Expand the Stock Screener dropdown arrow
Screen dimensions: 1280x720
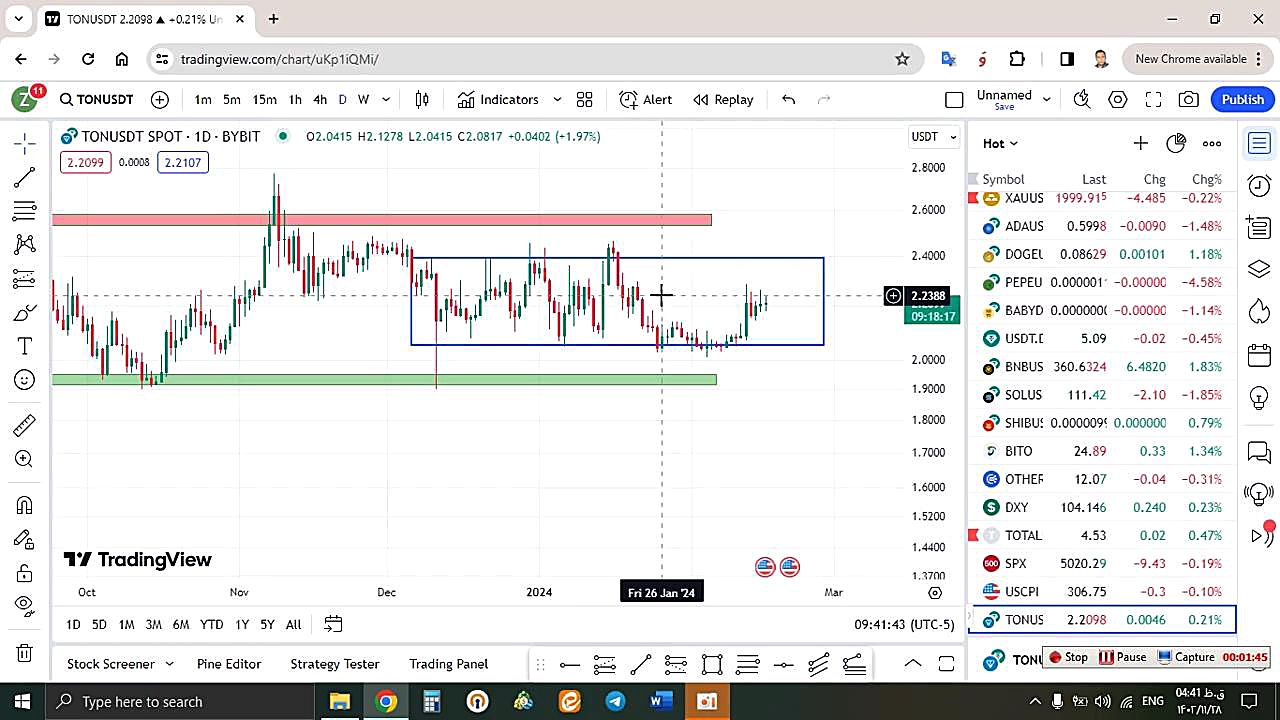point(169,663)
